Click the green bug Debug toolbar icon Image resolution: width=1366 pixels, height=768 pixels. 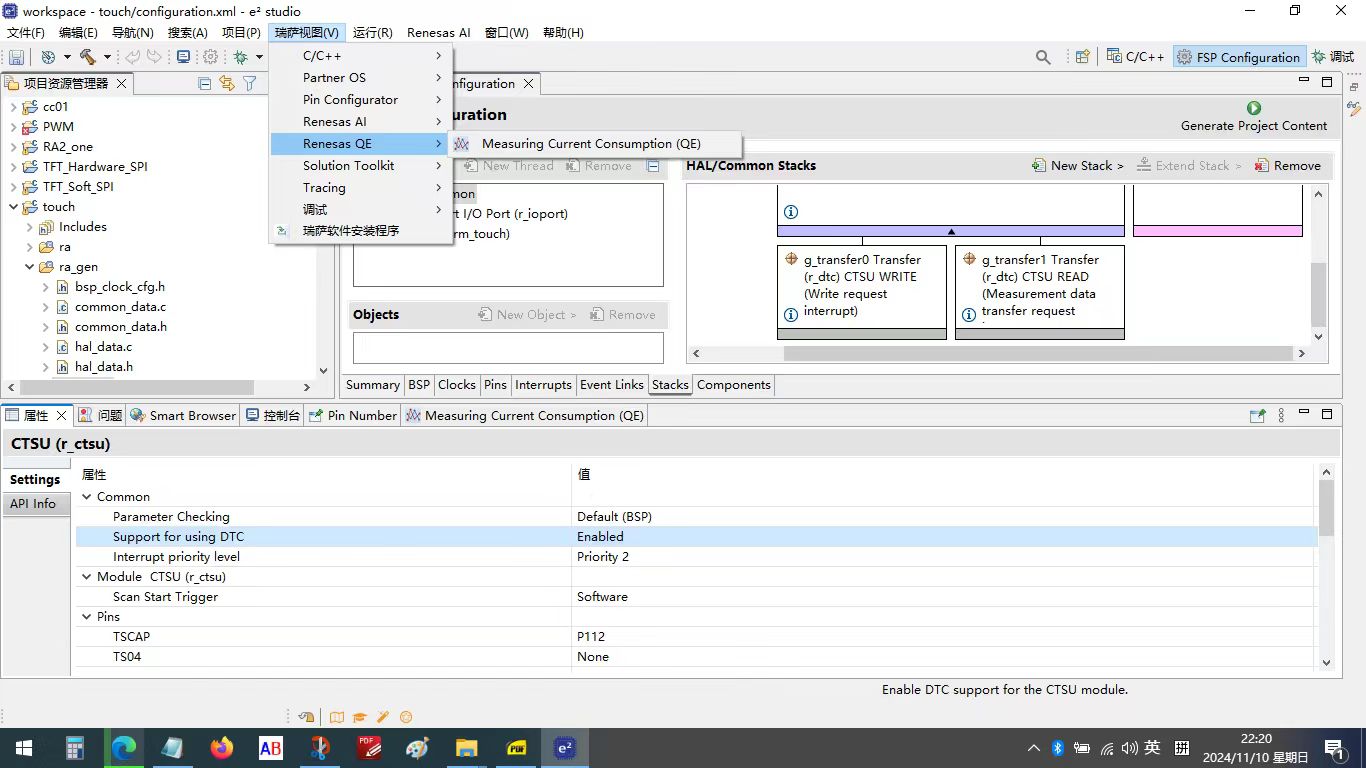click(240, 57)
